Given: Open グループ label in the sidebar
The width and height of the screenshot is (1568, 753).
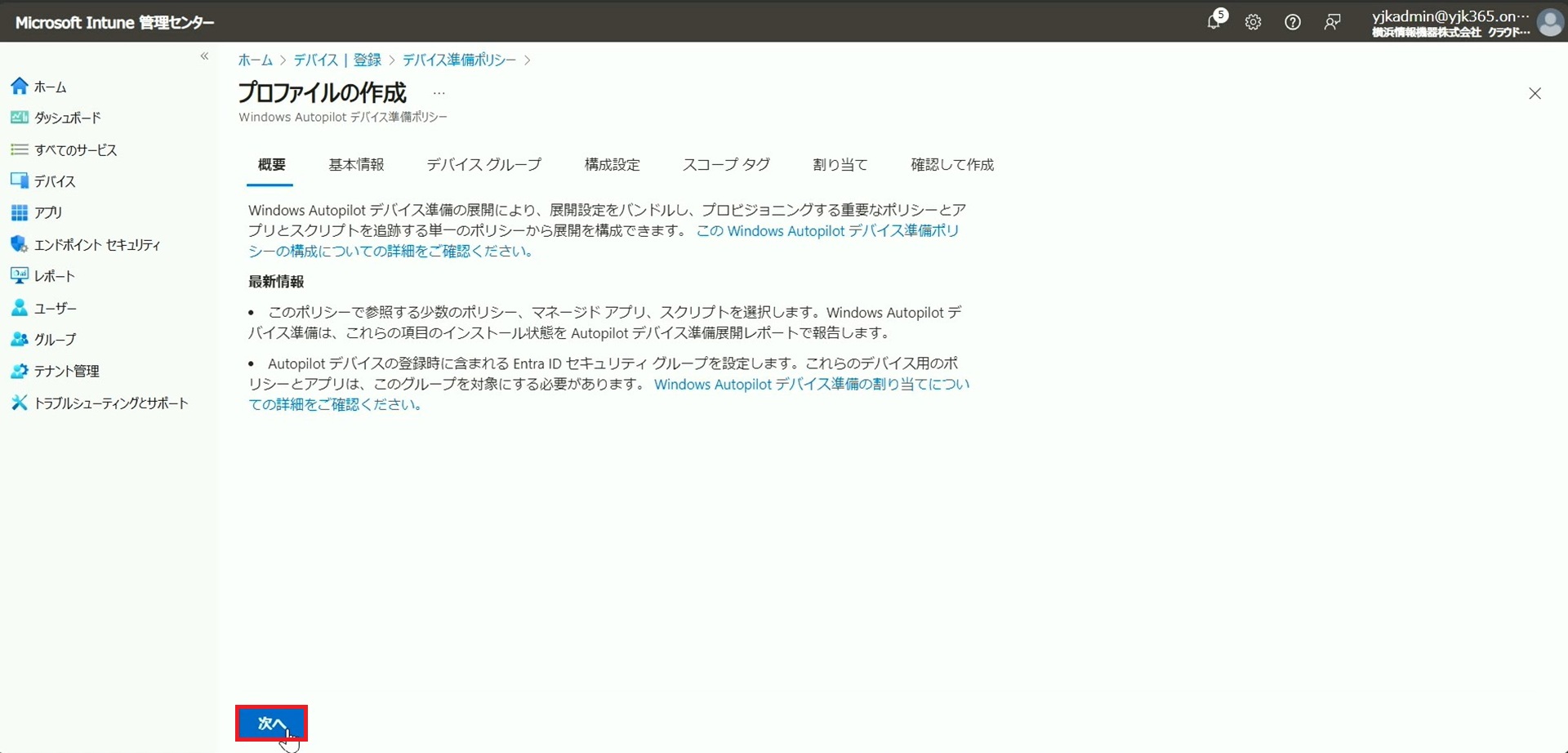Looking at the screenshot, I should pyautogui.click(x=56, y=340).
